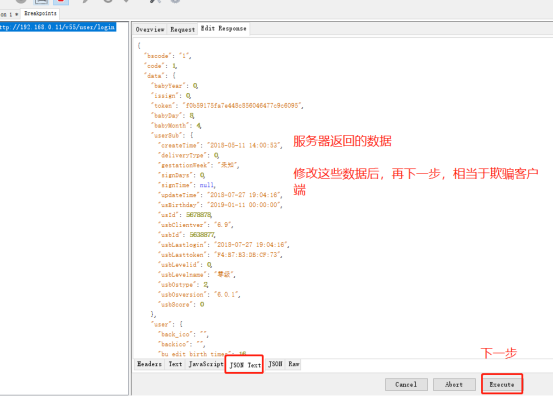Click the "usBirthday" line
Viewport: 554px width, 396px height.
point(220,205)
